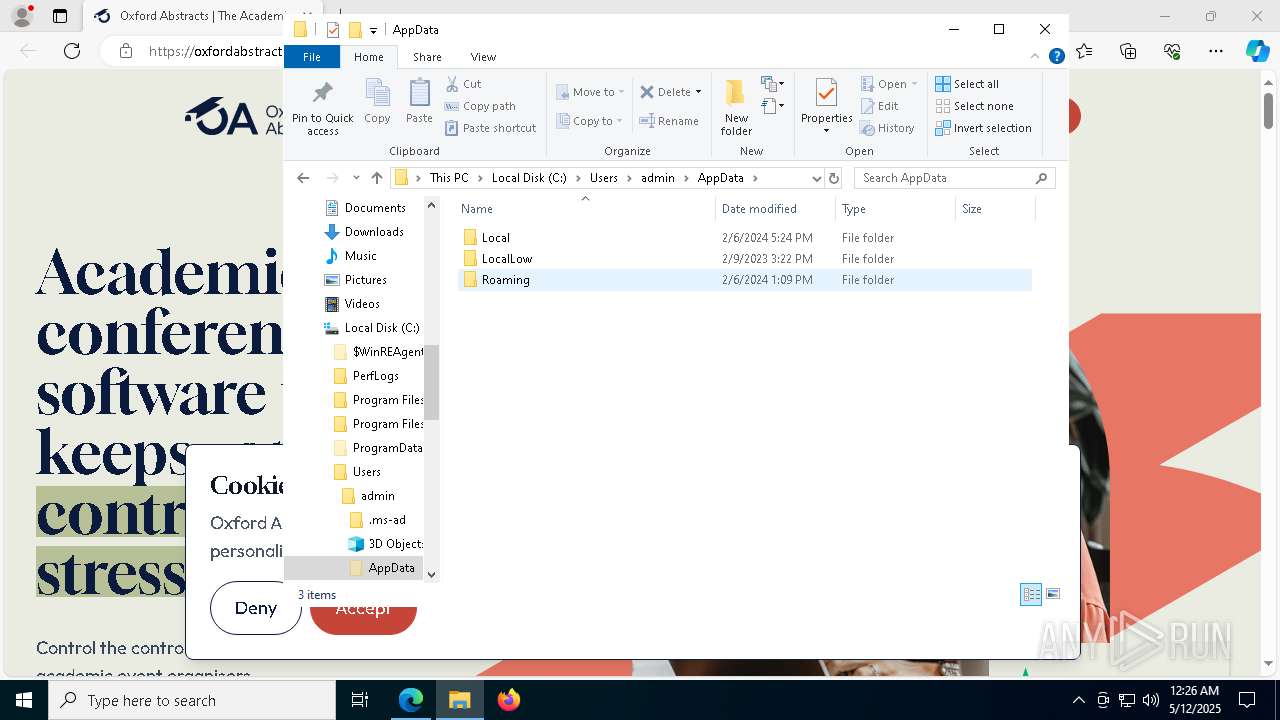The width and height of the screenshot is (1280, 720).
Task: Click Select all in ribbon
Action: pyautogui.click(x=967, y=84)
